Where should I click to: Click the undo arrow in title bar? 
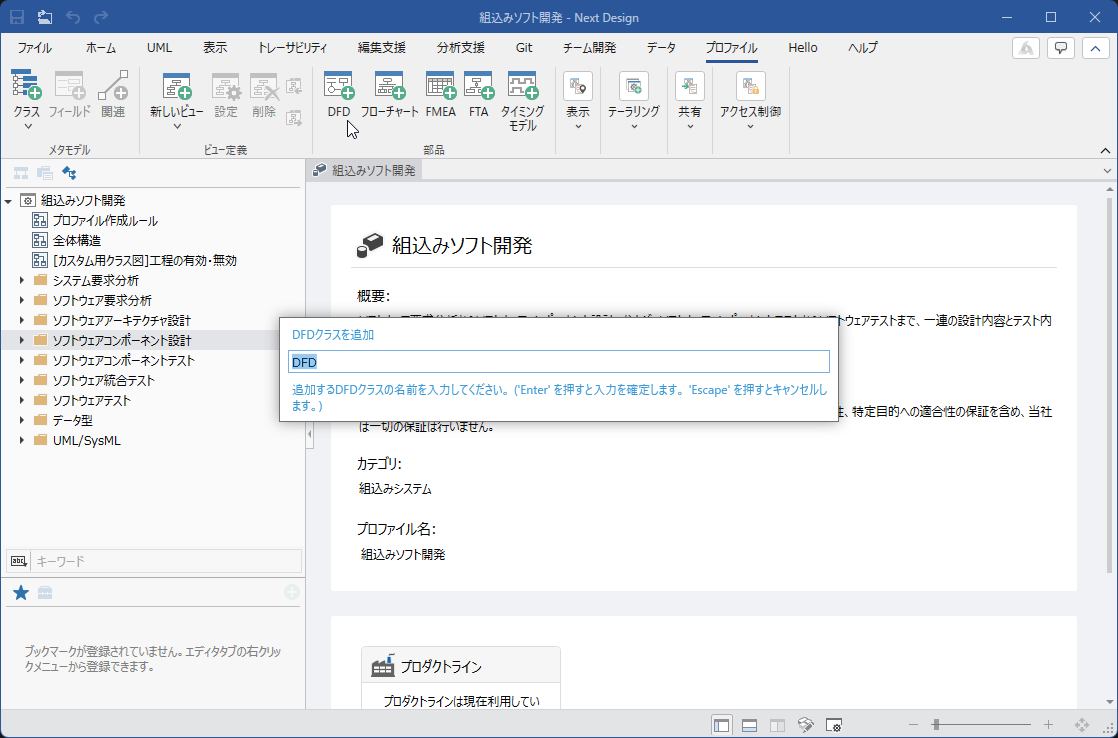click(73, 16)
